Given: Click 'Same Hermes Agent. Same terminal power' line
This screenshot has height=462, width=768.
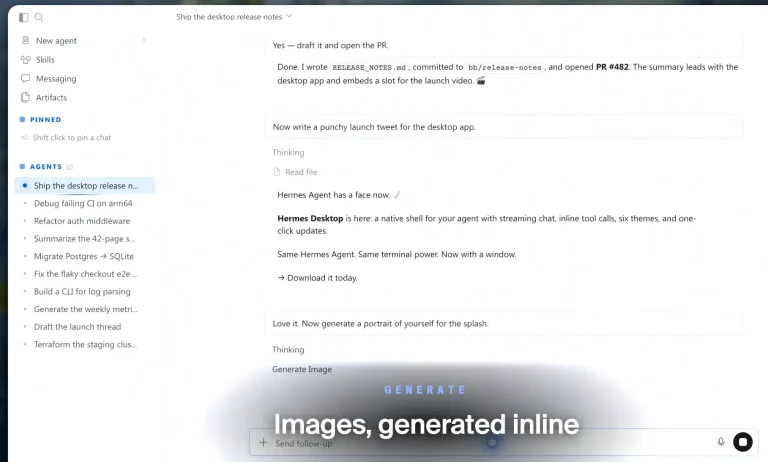Looking at the screenshot, I should [x=397, y=254].
